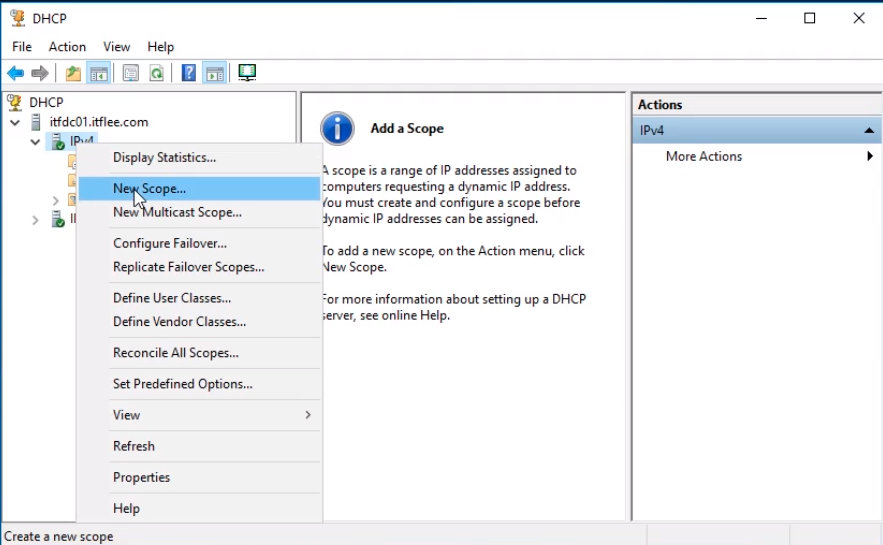
Task: Select Configure Failover... menu entry
Action: (170, 243)
